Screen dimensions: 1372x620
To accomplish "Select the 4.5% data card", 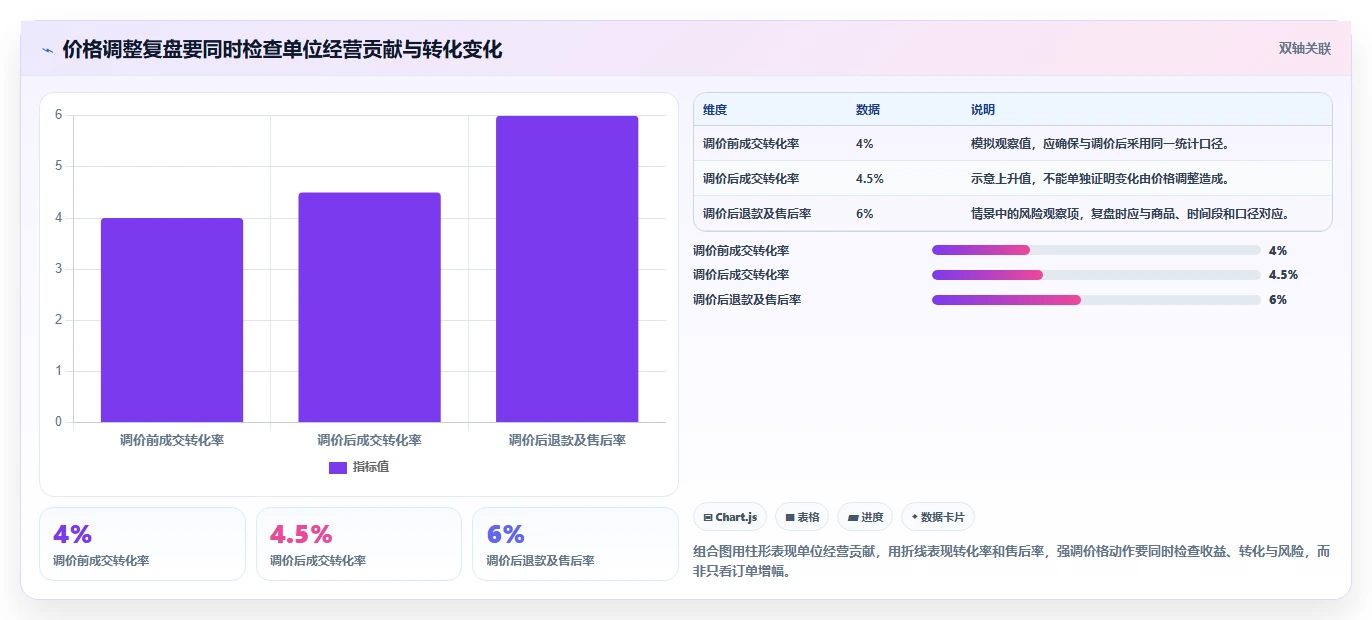I will point(359,544).
